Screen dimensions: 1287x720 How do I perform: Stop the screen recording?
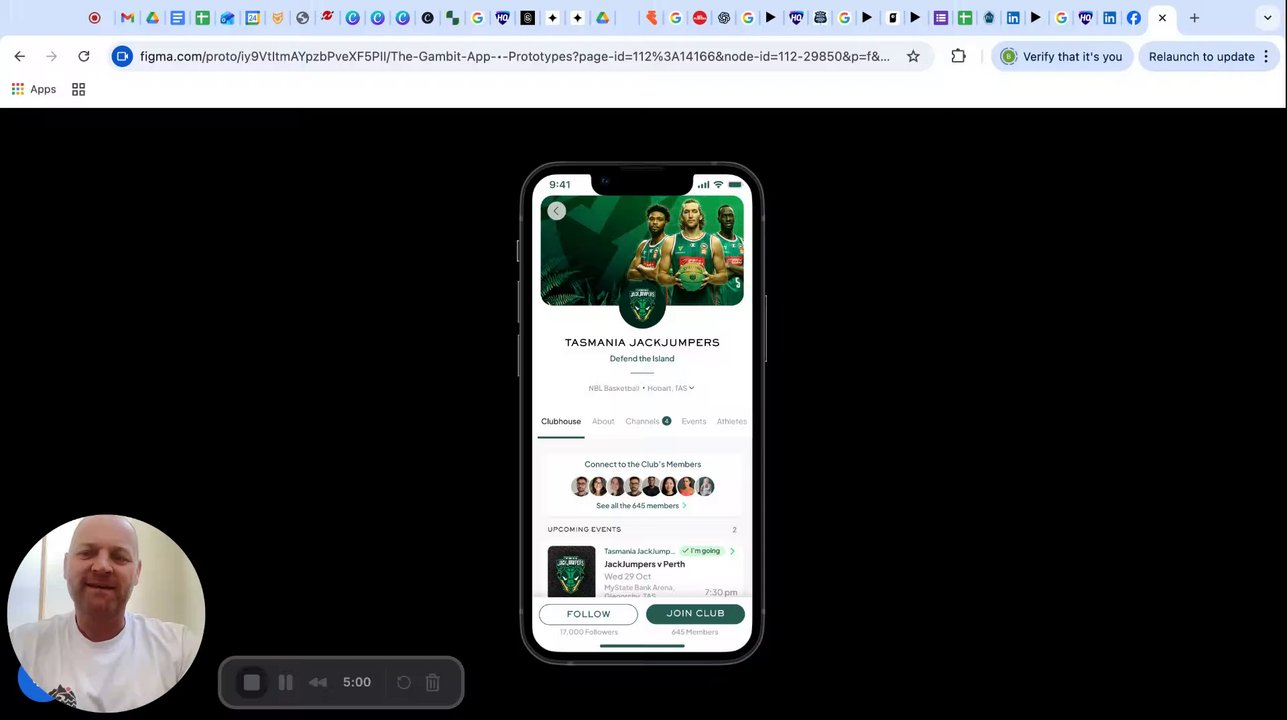click(252, 682)
